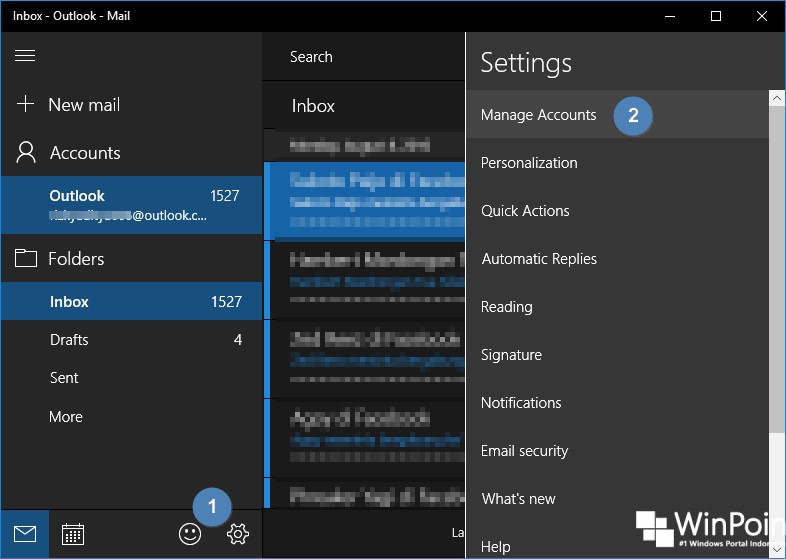Open Reading settings
The height and width of the screenshot is (559, 786).
[x=618, y=307]
